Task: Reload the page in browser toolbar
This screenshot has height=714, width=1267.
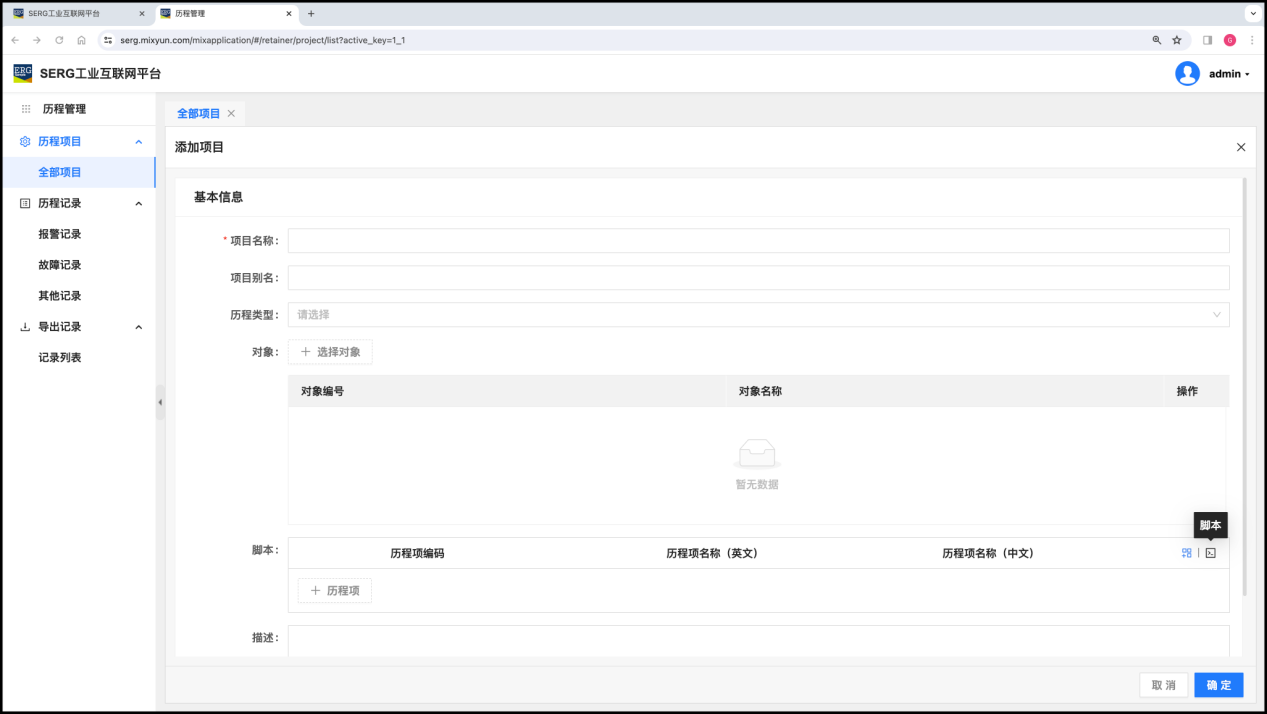Action: pyautogui.click(x=59, y=40)
